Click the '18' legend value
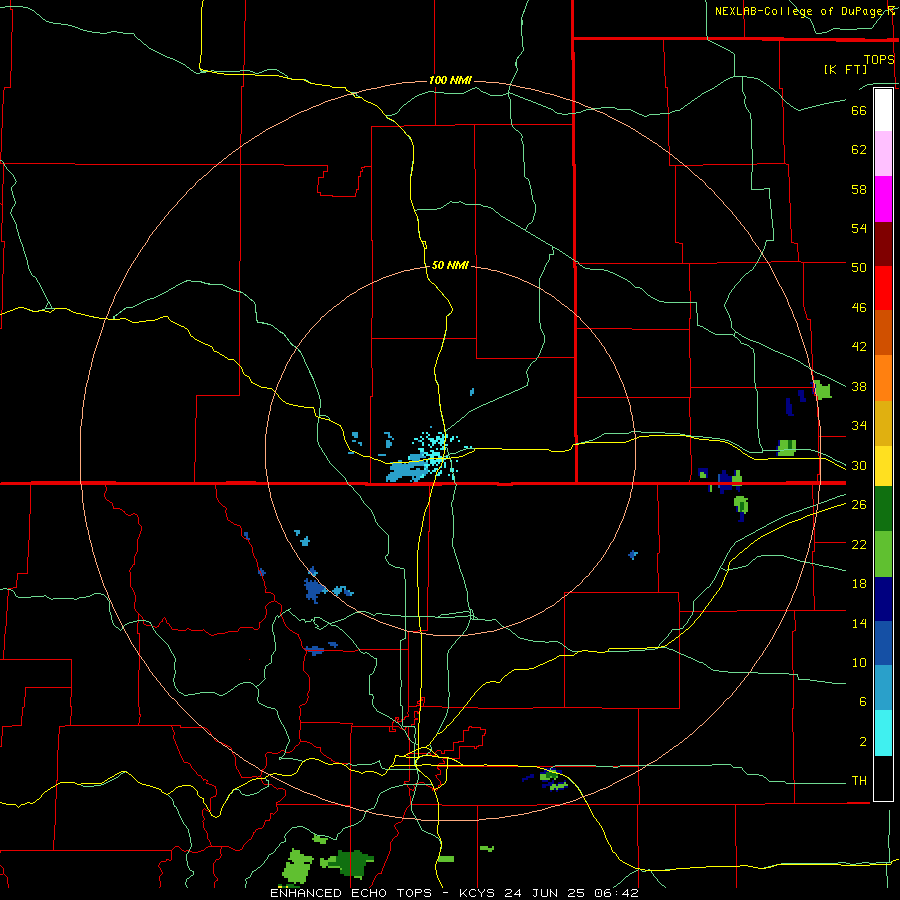Image resolution: width=900 pixels, height=900 pixels. [x=859, y=583]
